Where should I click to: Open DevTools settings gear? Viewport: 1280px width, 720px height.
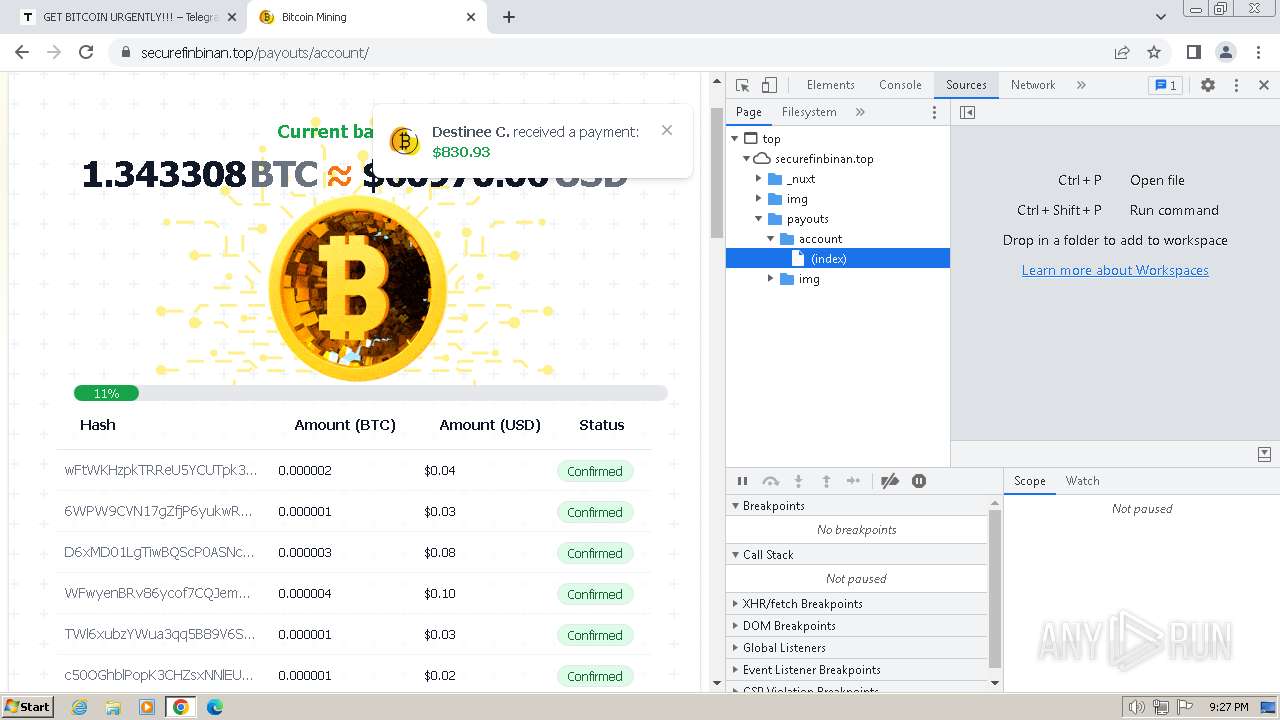(1208, 85)
